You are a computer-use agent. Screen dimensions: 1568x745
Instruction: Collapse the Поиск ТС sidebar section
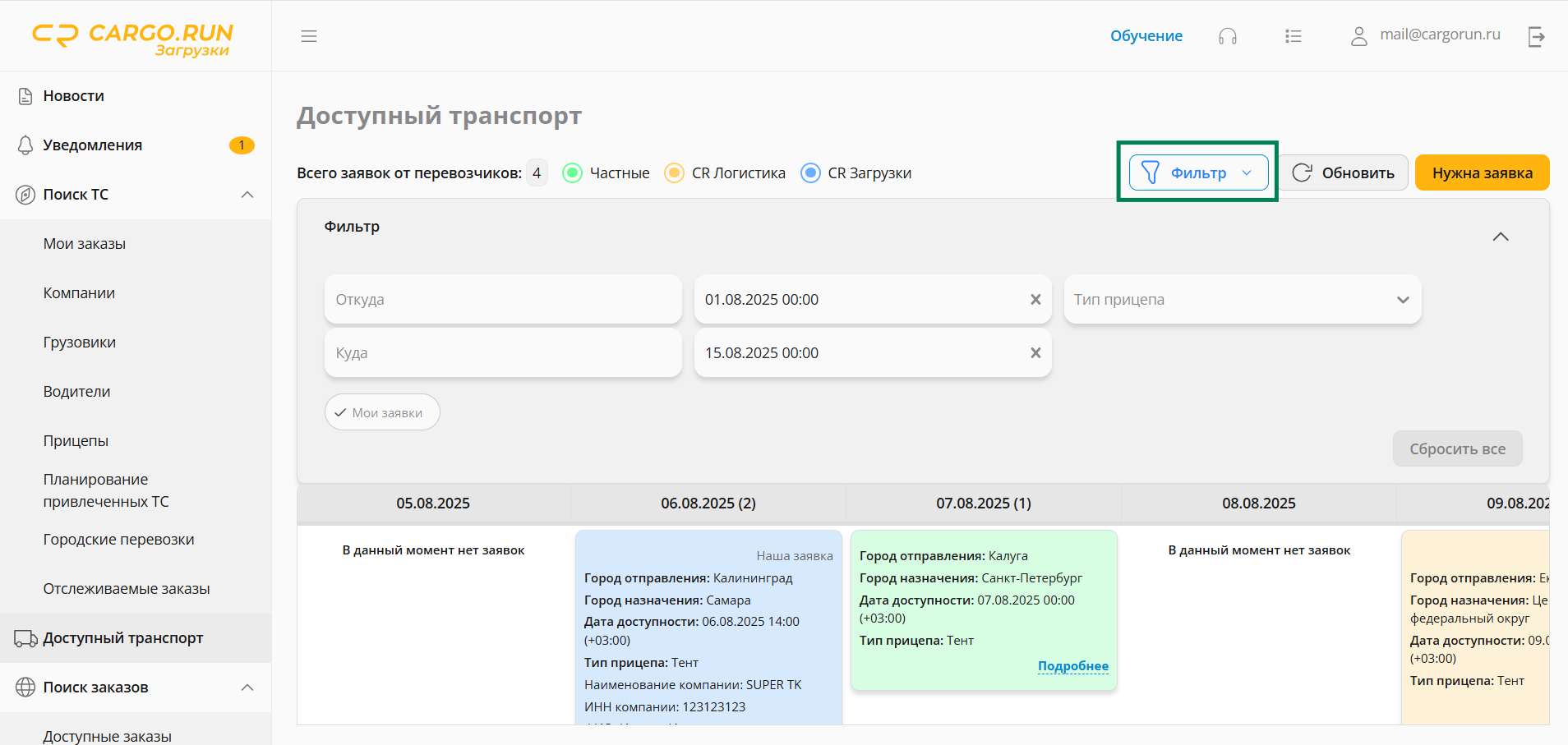247,195
